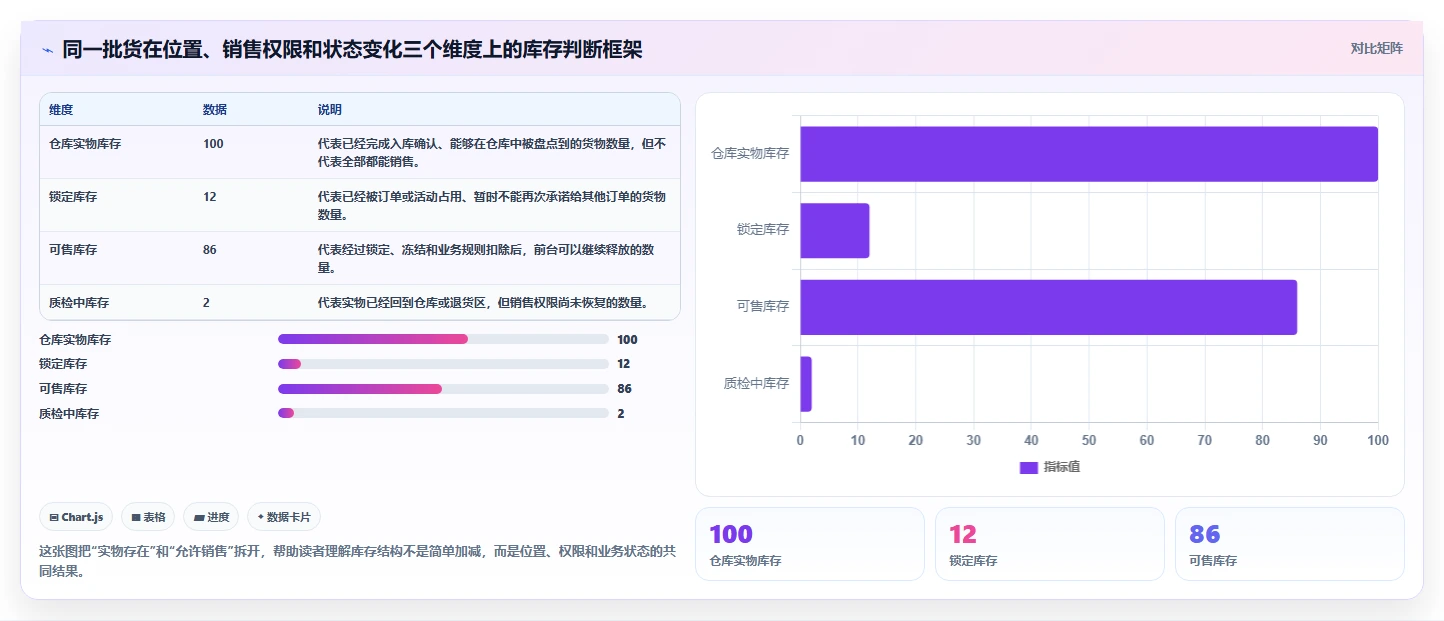Click the 仓库实物库存 bar in the chart

[x=1089, y=154]
